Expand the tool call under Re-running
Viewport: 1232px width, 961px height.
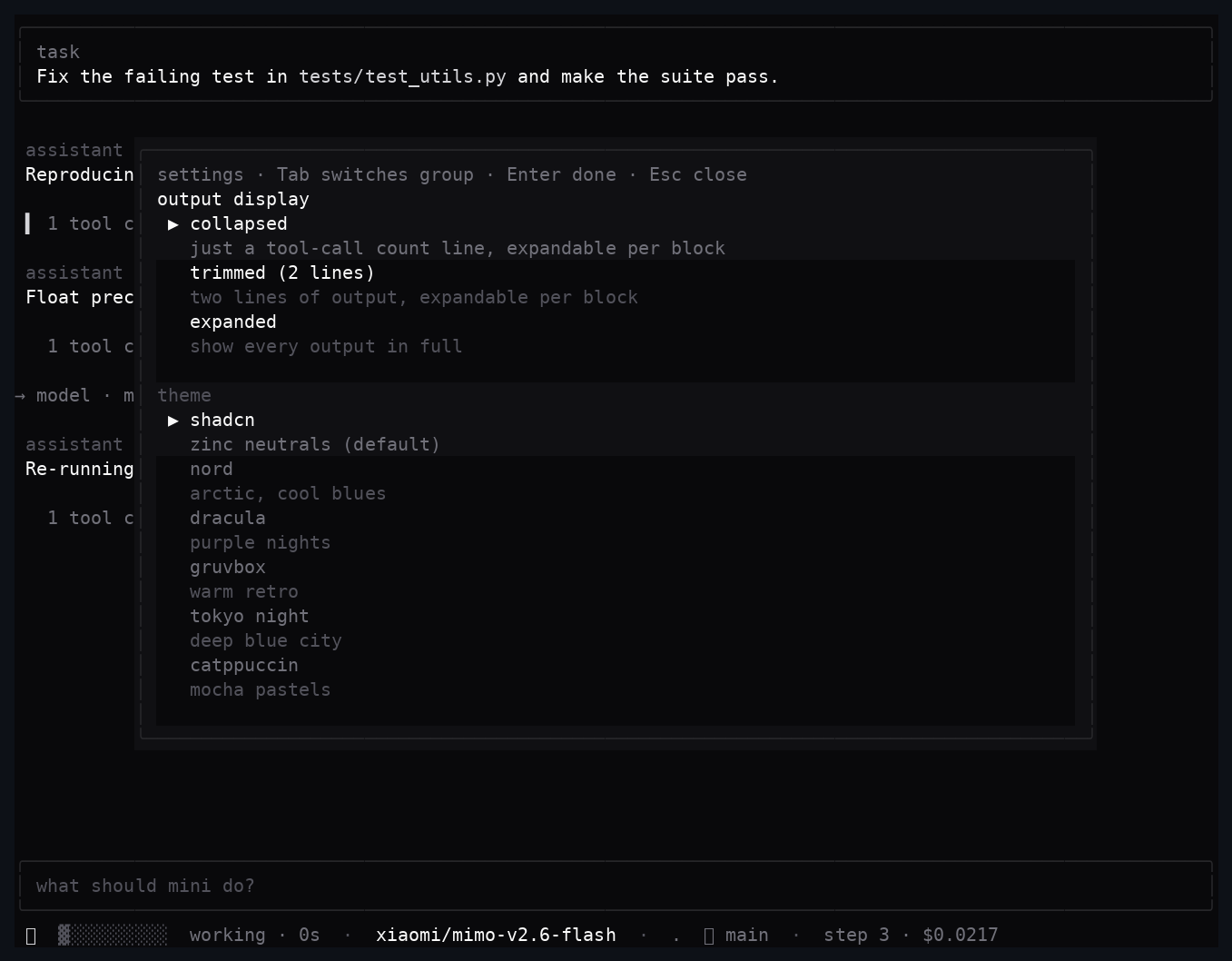(90, 518)
